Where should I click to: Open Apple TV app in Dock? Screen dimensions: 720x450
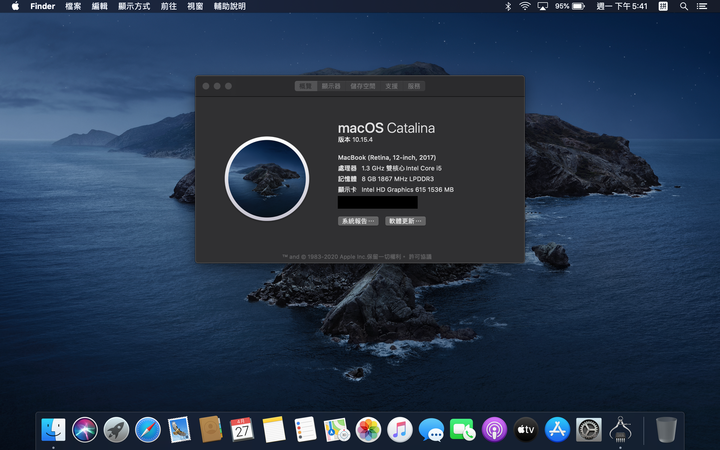click(x=526, y=430)
